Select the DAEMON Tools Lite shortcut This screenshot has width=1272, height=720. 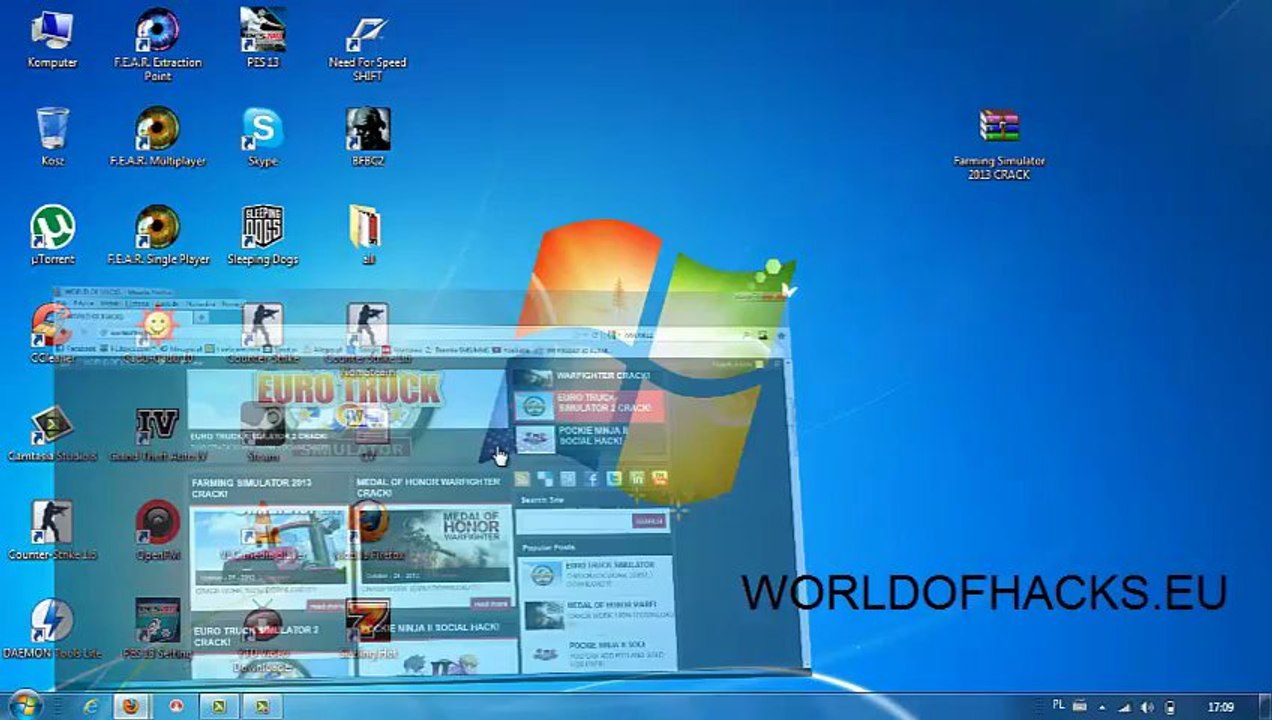tap(52, 628)
